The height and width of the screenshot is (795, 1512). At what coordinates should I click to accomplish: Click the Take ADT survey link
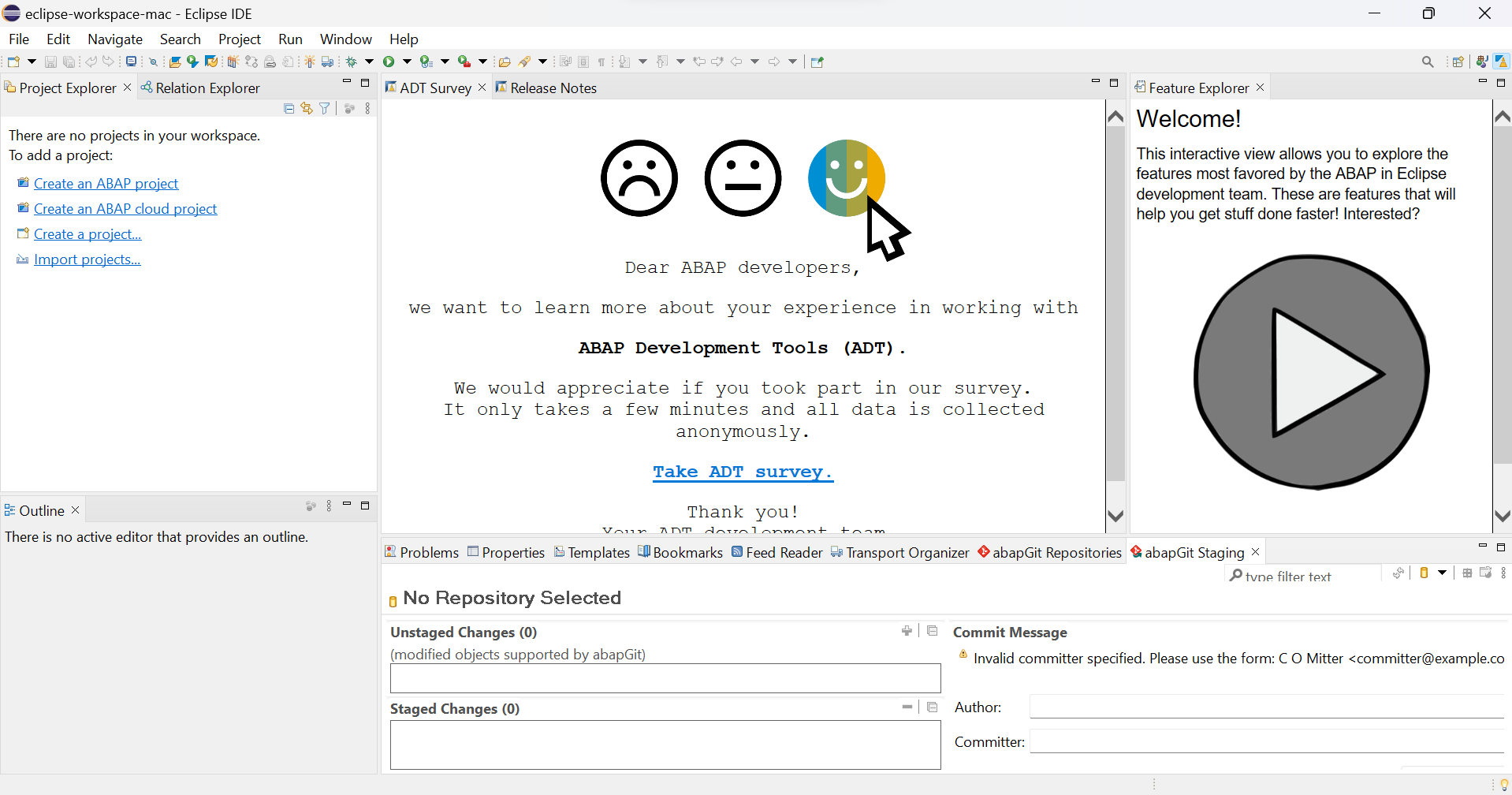[742, 472]
